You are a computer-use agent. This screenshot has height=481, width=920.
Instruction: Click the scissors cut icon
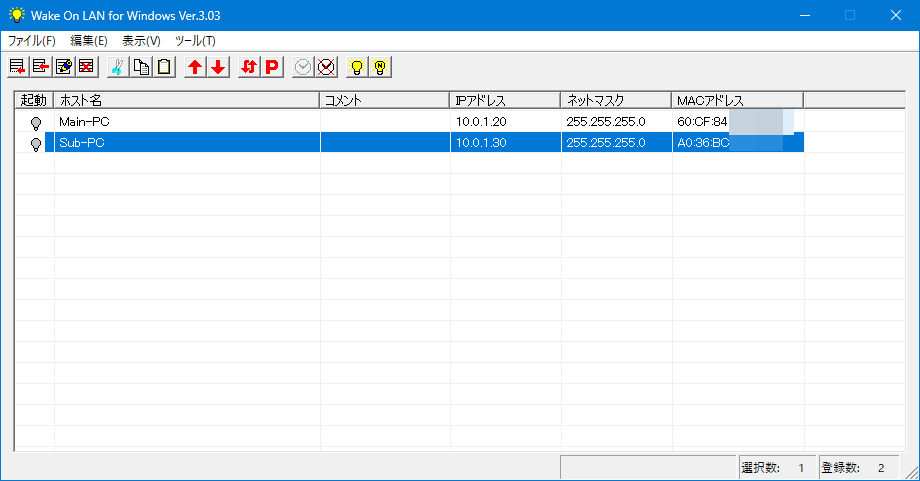pos(117,67)
